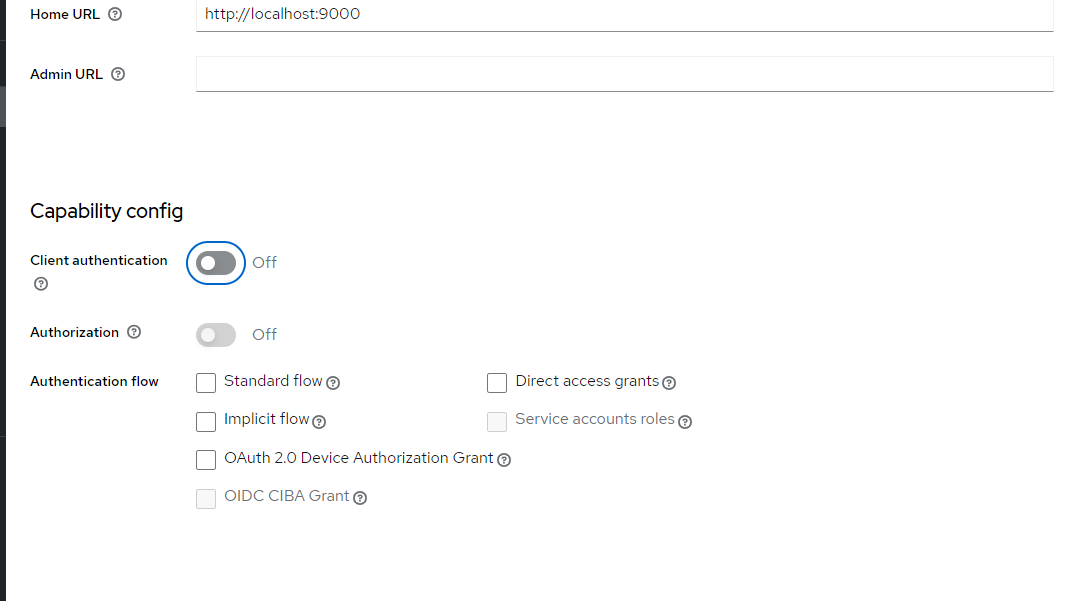Turn on the Authorization switch

[x=215, y=334]
